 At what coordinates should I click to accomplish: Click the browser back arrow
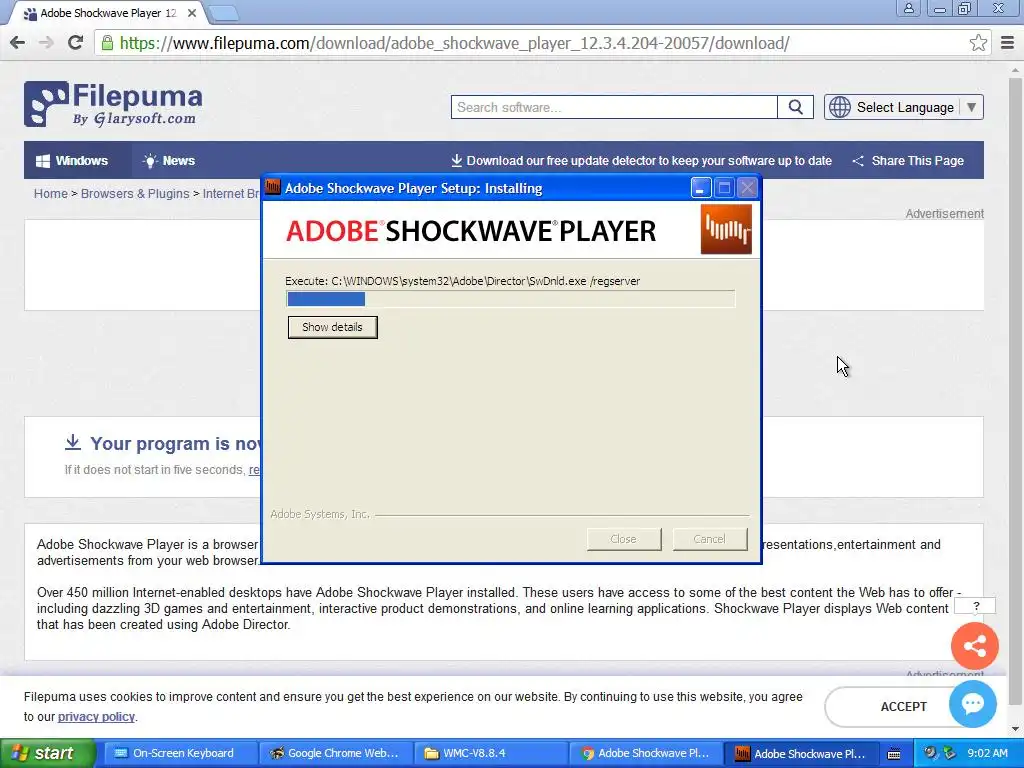[18, 43]
